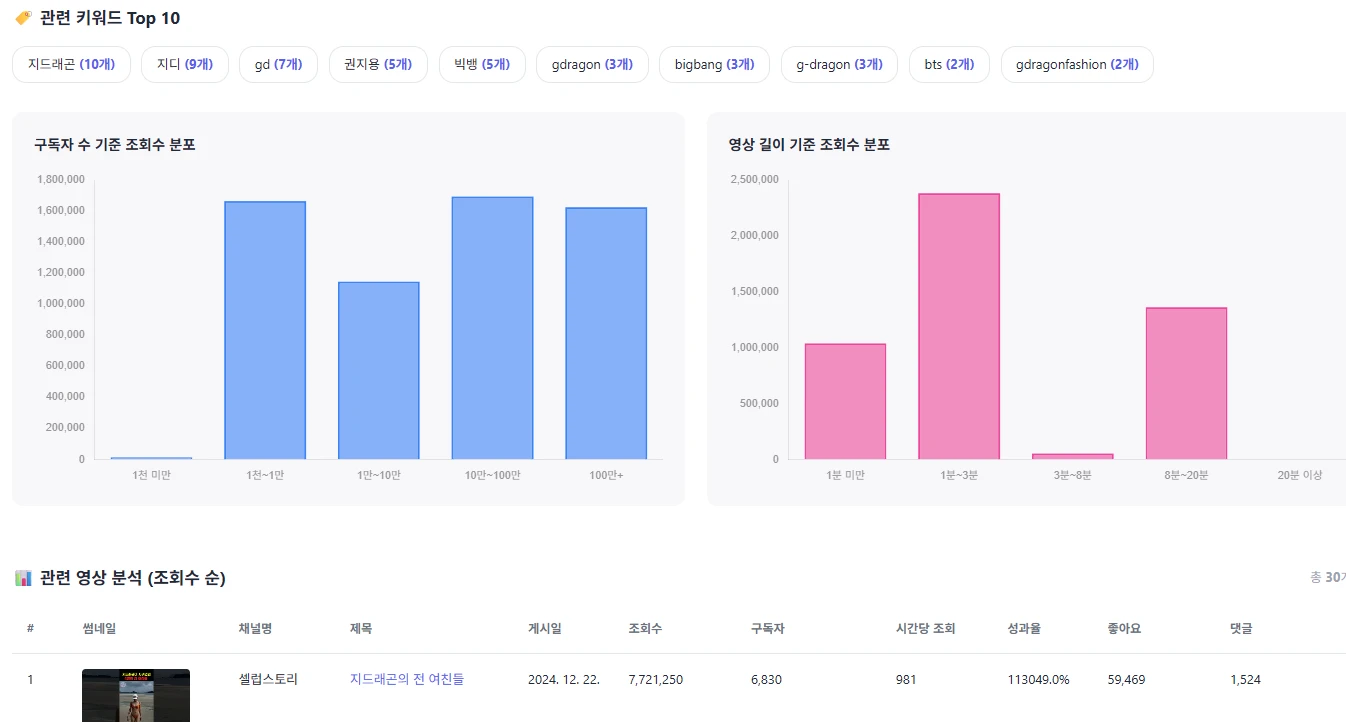The image size is (1346, 722).
Task: Sort the table by the 좋아요 column
Action: tap(1123, 628)
